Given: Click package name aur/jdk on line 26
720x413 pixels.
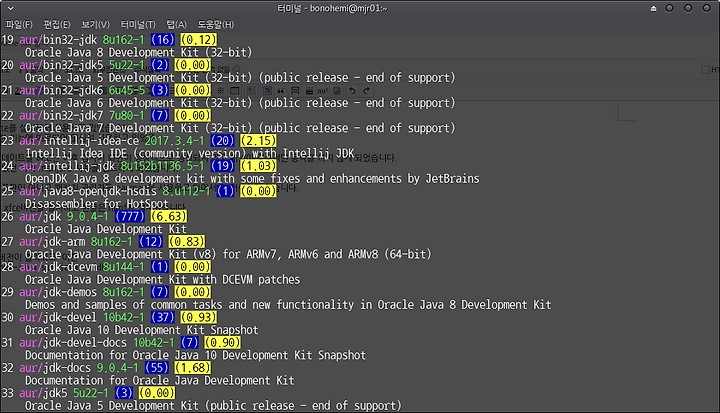Looking at the screenshot, I should [x=40, y=217].
